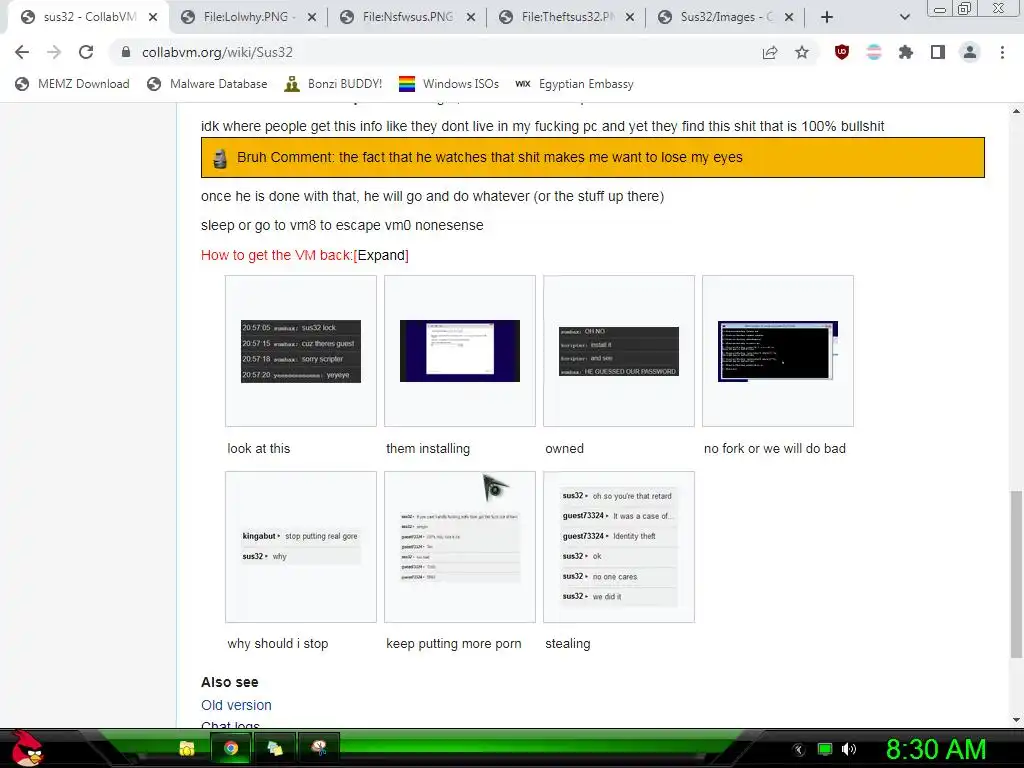Open the 'them installing' thumbnail
This screenshot has width=1024, height=768.
point(460,351)
